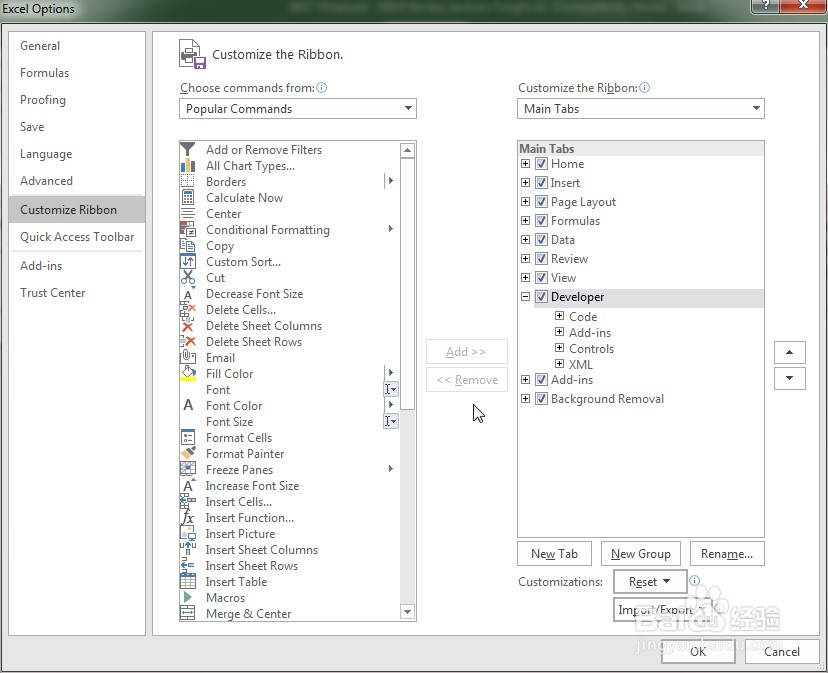The height and width of the screenshot is (673, 828).
Task: Click the Add or Remove Filters funnel icon
Action: (187, 149)
